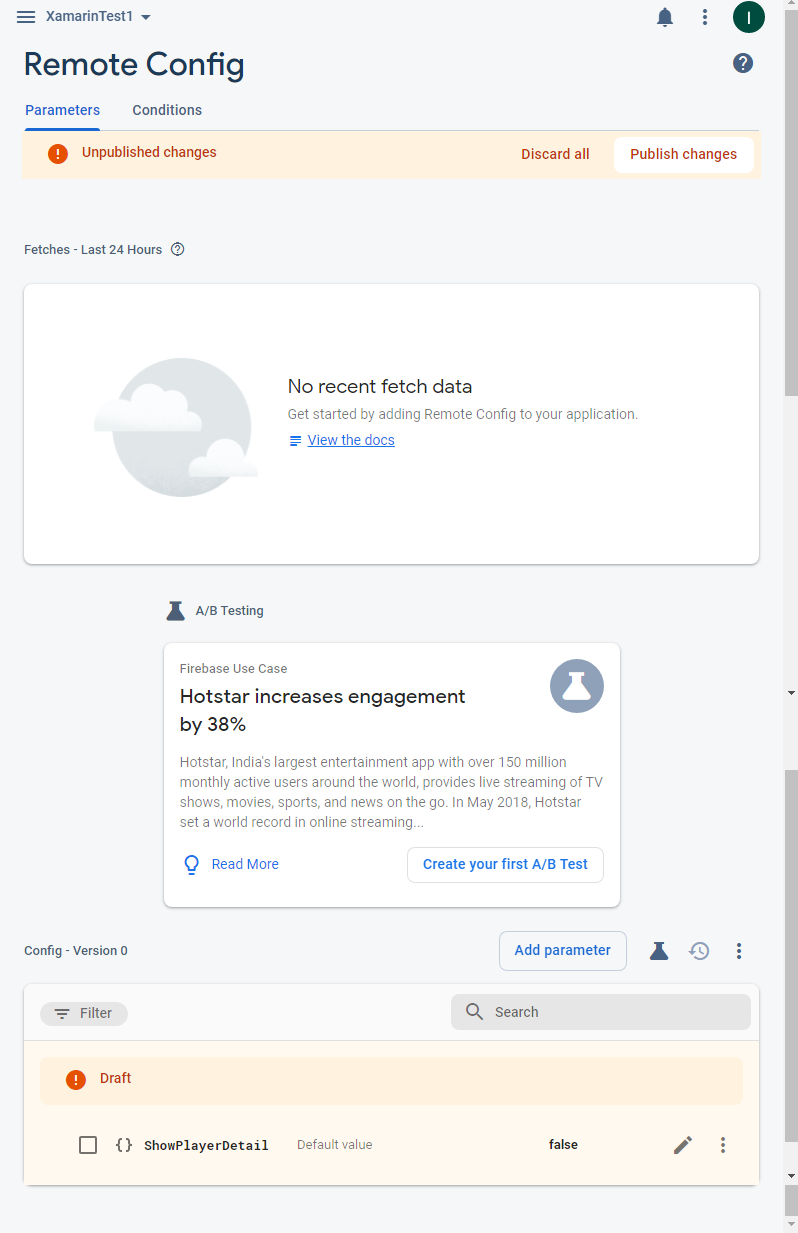The width and height of the screenshot is (798, 1233).
Task: Click the Publish changes button
Action: [x=683, y=154]
